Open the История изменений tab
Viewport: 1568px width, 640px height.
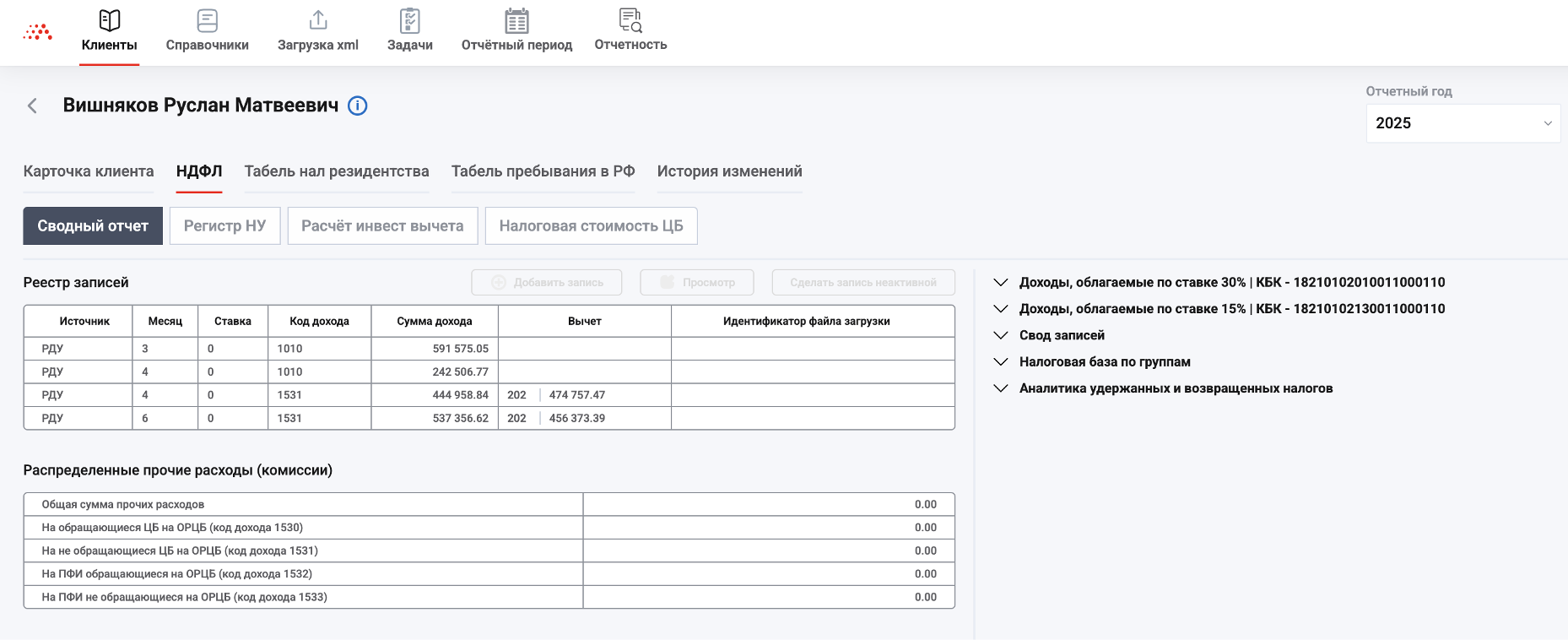pyautogui.click(x=729, y=171)
